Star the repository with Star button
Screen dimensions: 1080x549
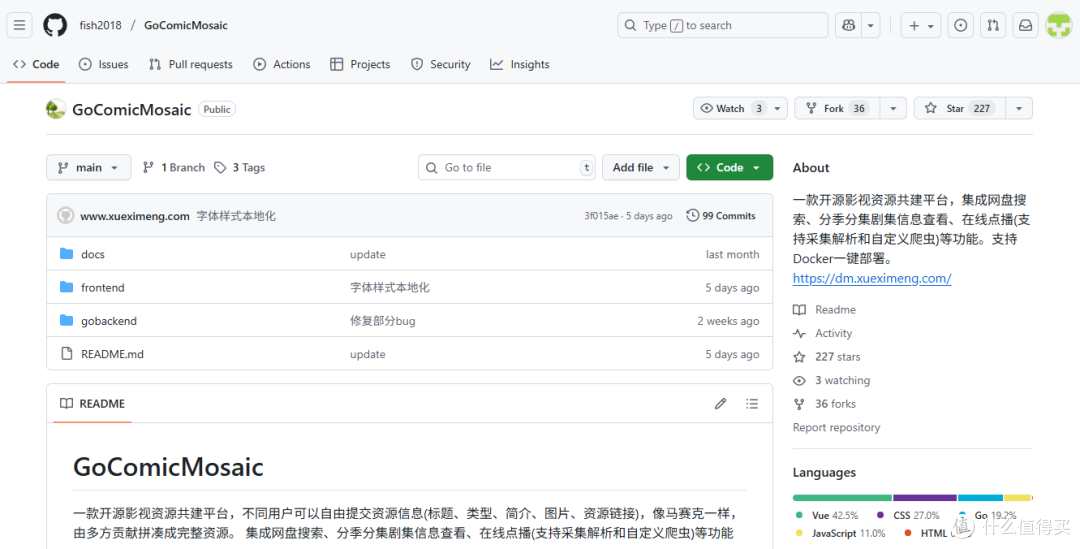tap(960, 108)
